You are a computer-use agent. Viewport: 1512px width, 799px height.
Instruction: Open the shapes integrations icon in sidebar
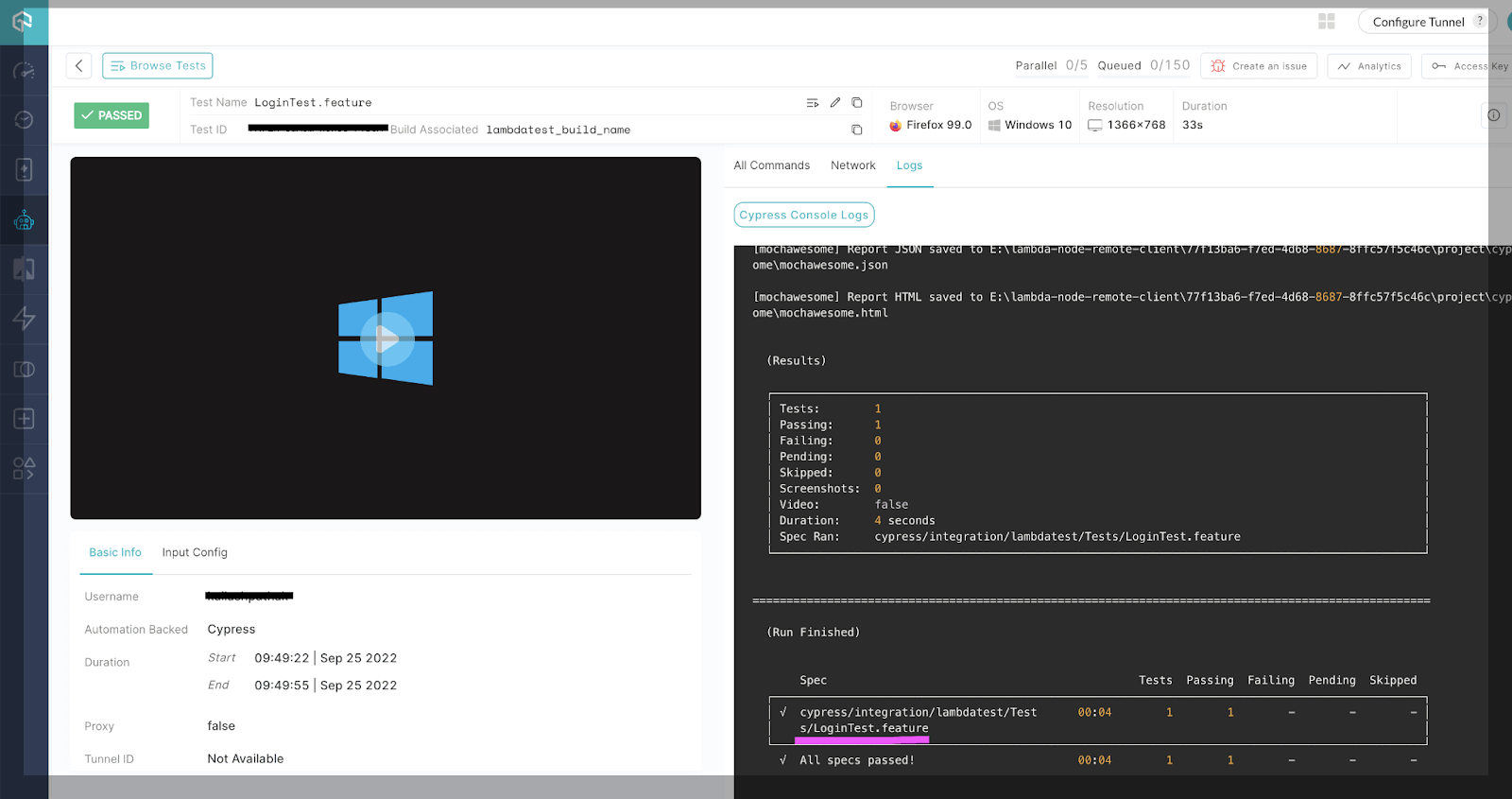(24, 468)
